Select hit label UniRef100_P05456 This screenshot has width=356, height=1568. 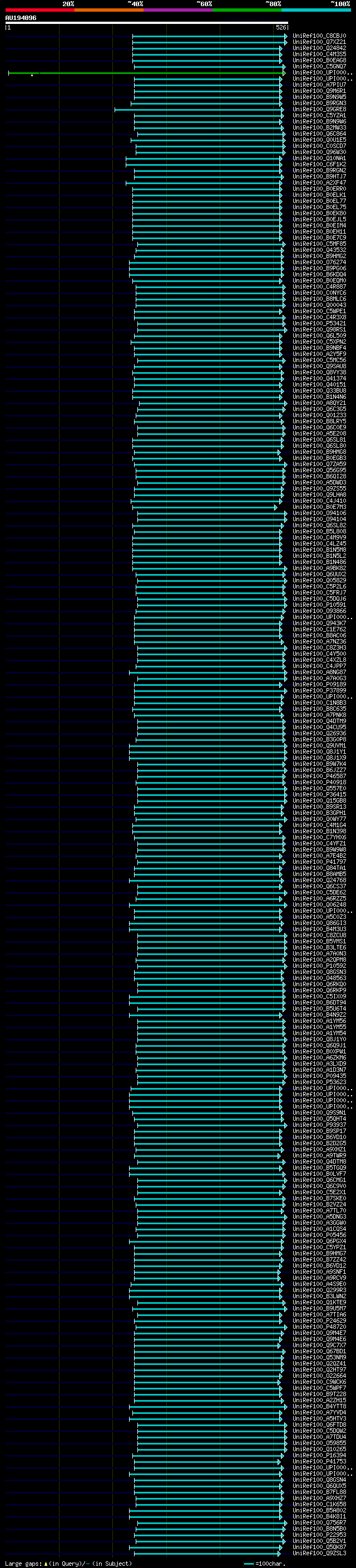pos(319,1235)
